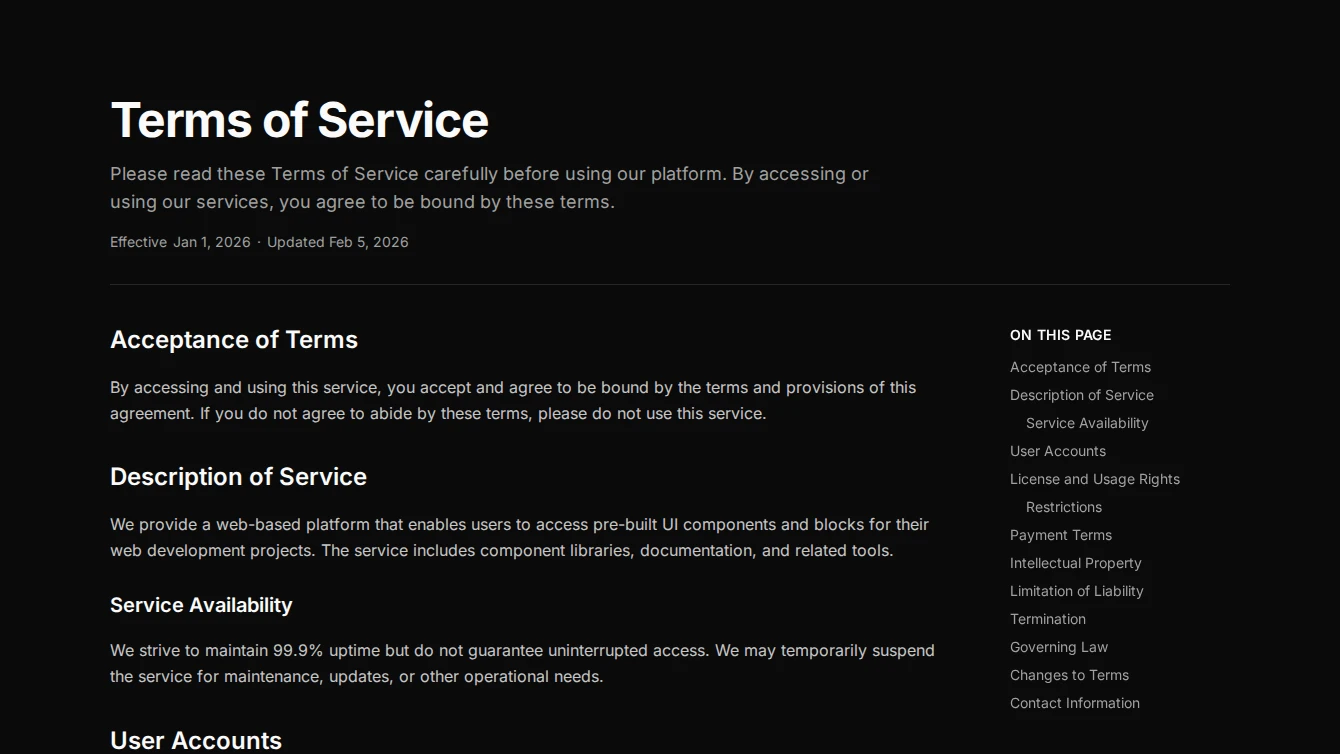Open Governing Law from On This Page
1340x754 pixels.
pyautogui.click(x=1058, y=647)
